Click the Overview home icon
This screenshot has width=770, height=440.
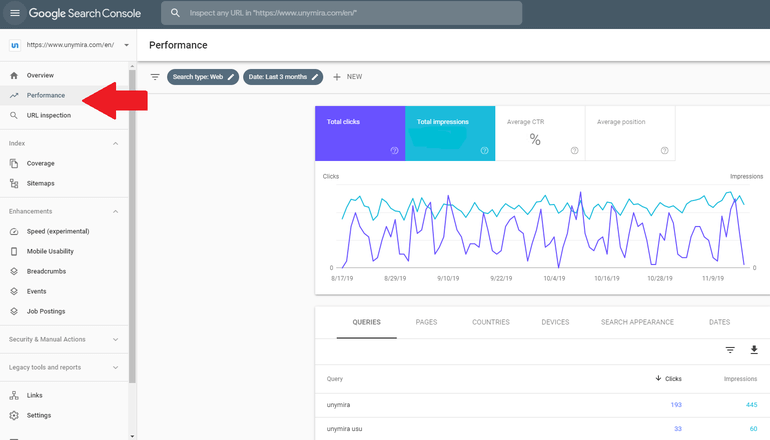point(14,75)
